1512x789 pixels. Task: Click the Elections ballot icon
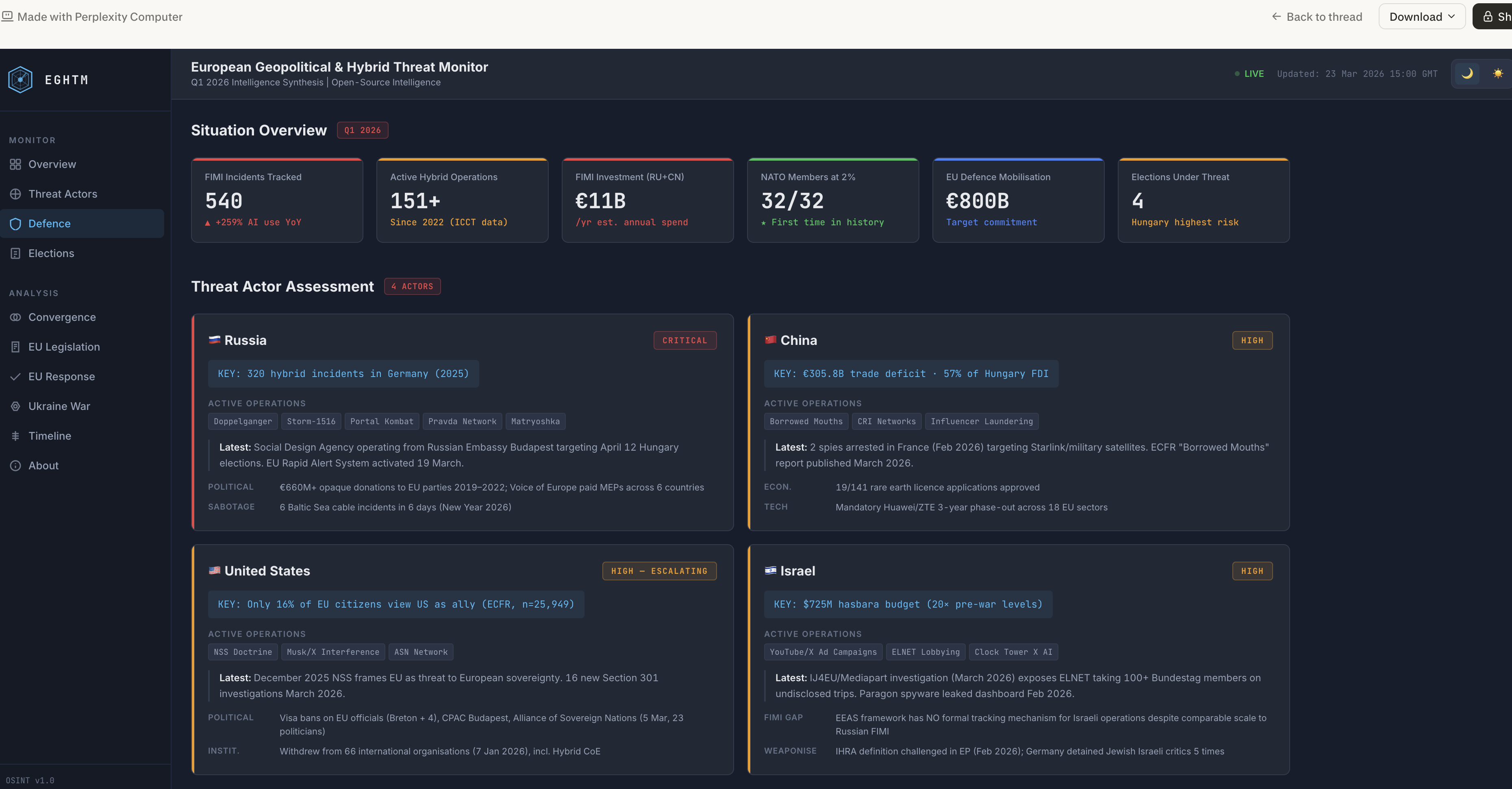pos(16,254)
